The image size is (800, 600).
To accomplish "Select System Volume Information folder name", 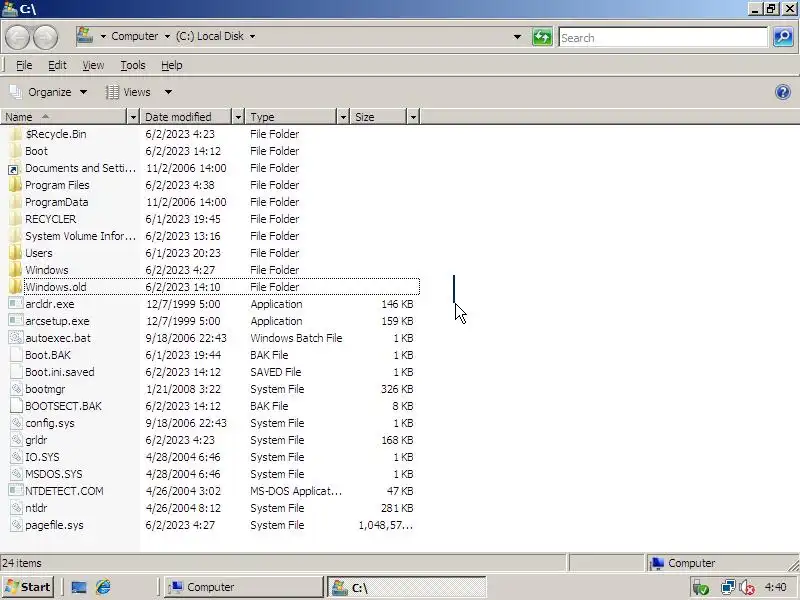I will (x=80, y=236).
